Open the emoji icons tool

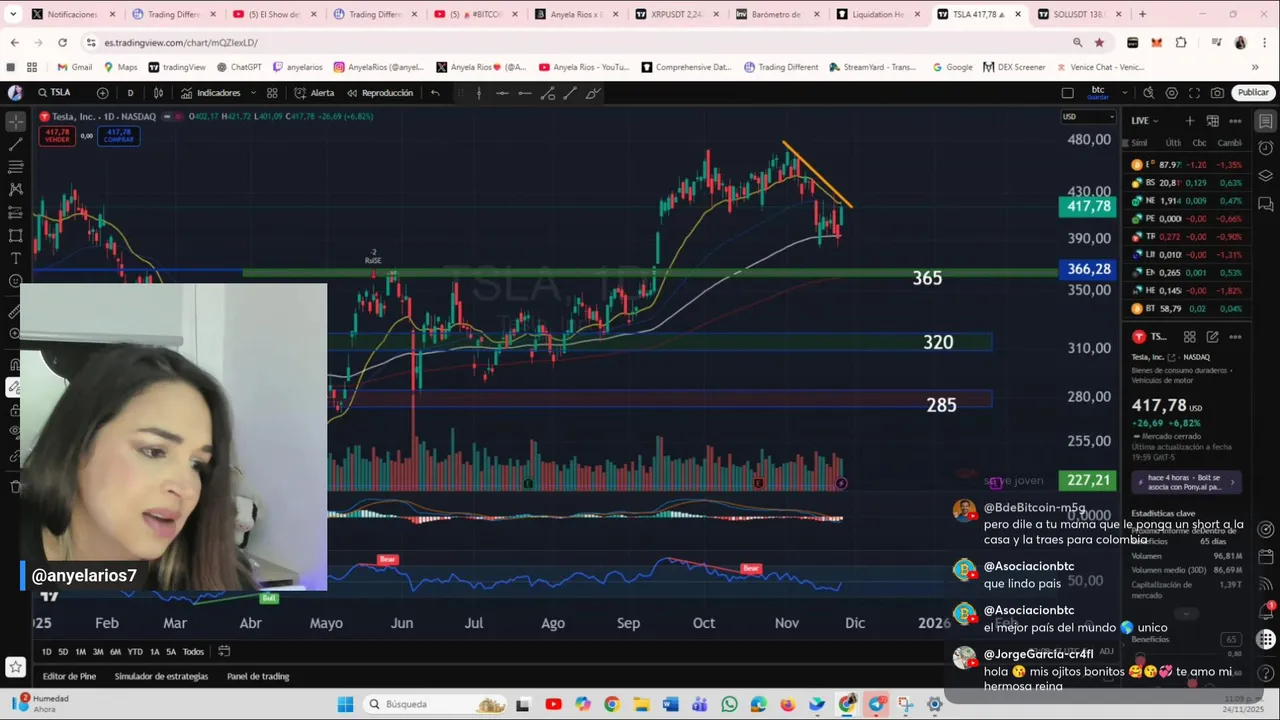(x=15, y=281)
